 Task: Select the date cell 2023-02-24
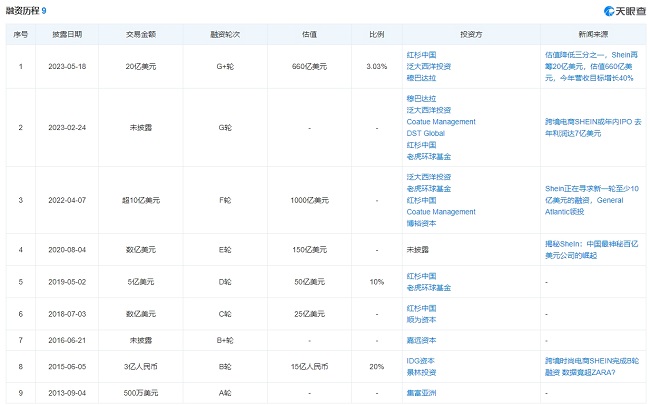point(67,128)
